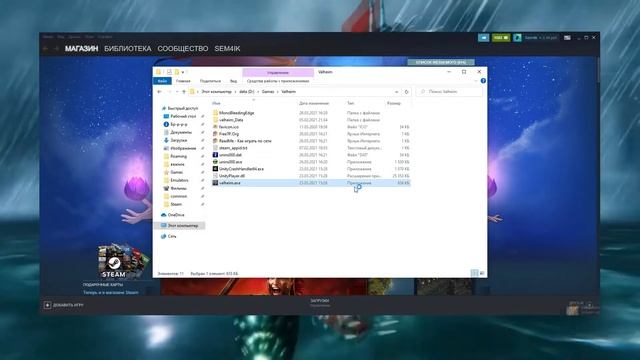Screen dimensions: 640x360
Task: Click the Big Picture mode icon in Steam
Action: click(567, 38)
